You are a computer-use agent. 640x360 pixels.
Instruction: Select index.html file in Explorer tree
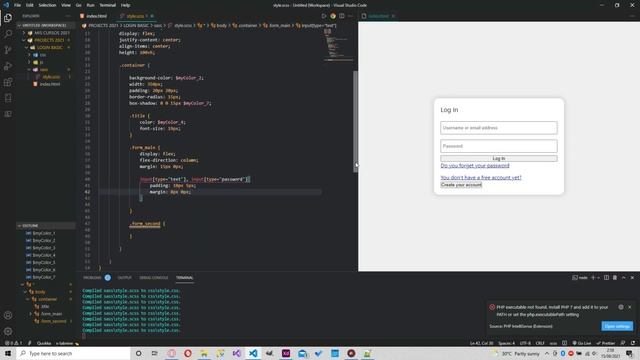coord(50,84)
